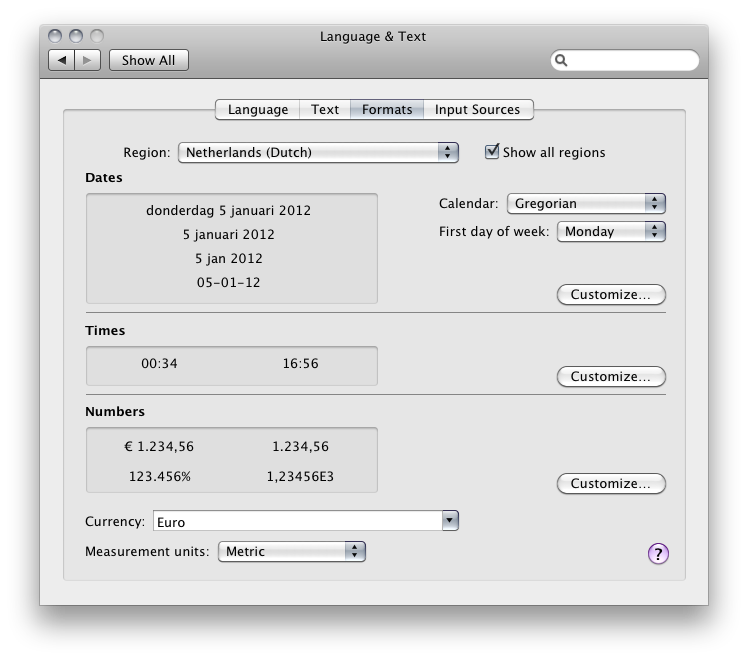The width and height of the screenshot is (748, 660).
Task: Minimize the Language & Text window
Action: click(76, 36)
